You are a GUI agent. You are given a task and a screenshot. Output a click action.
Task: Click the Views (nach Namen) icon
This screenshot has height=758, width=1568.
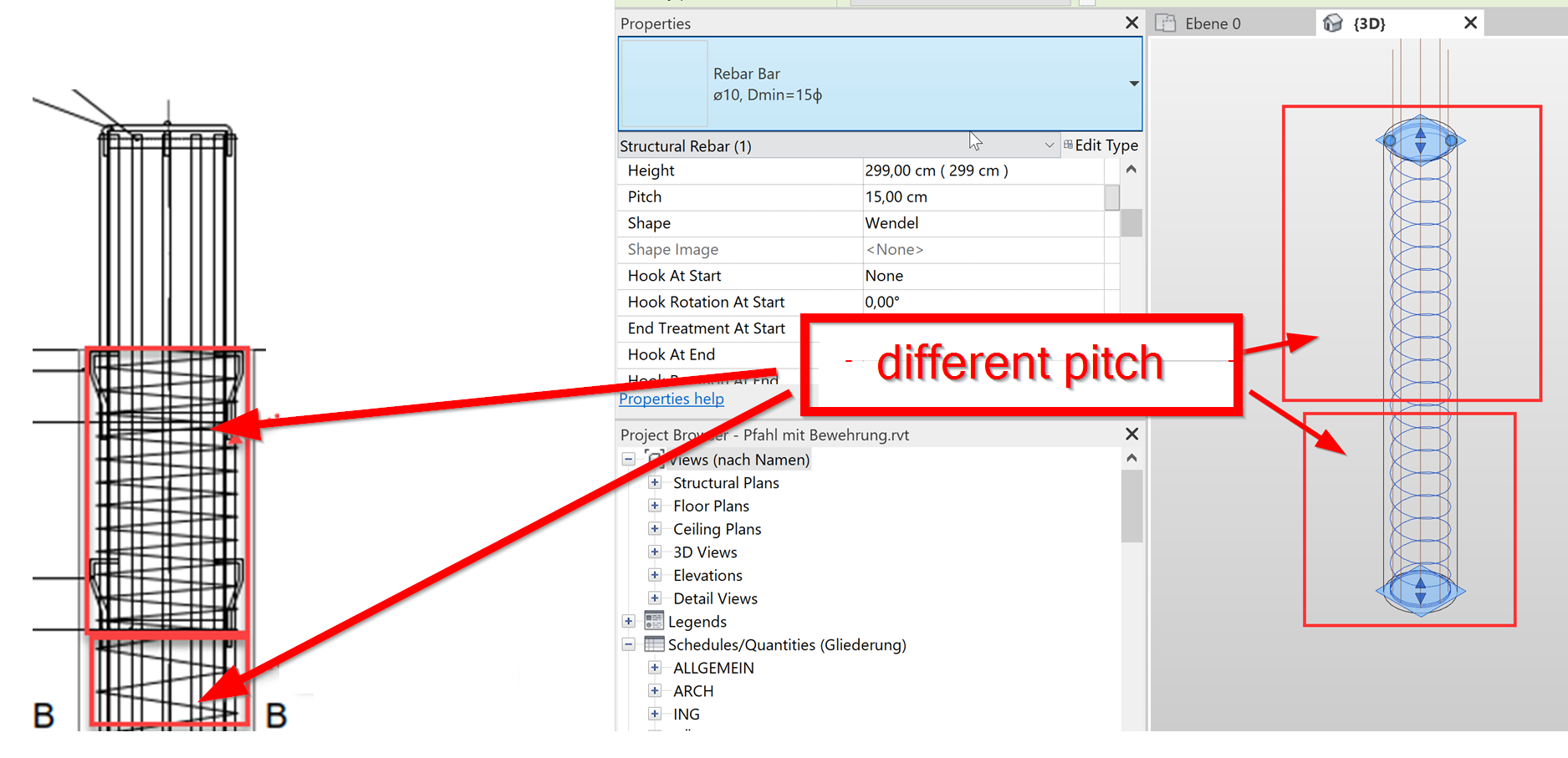(x=653, y=459)
